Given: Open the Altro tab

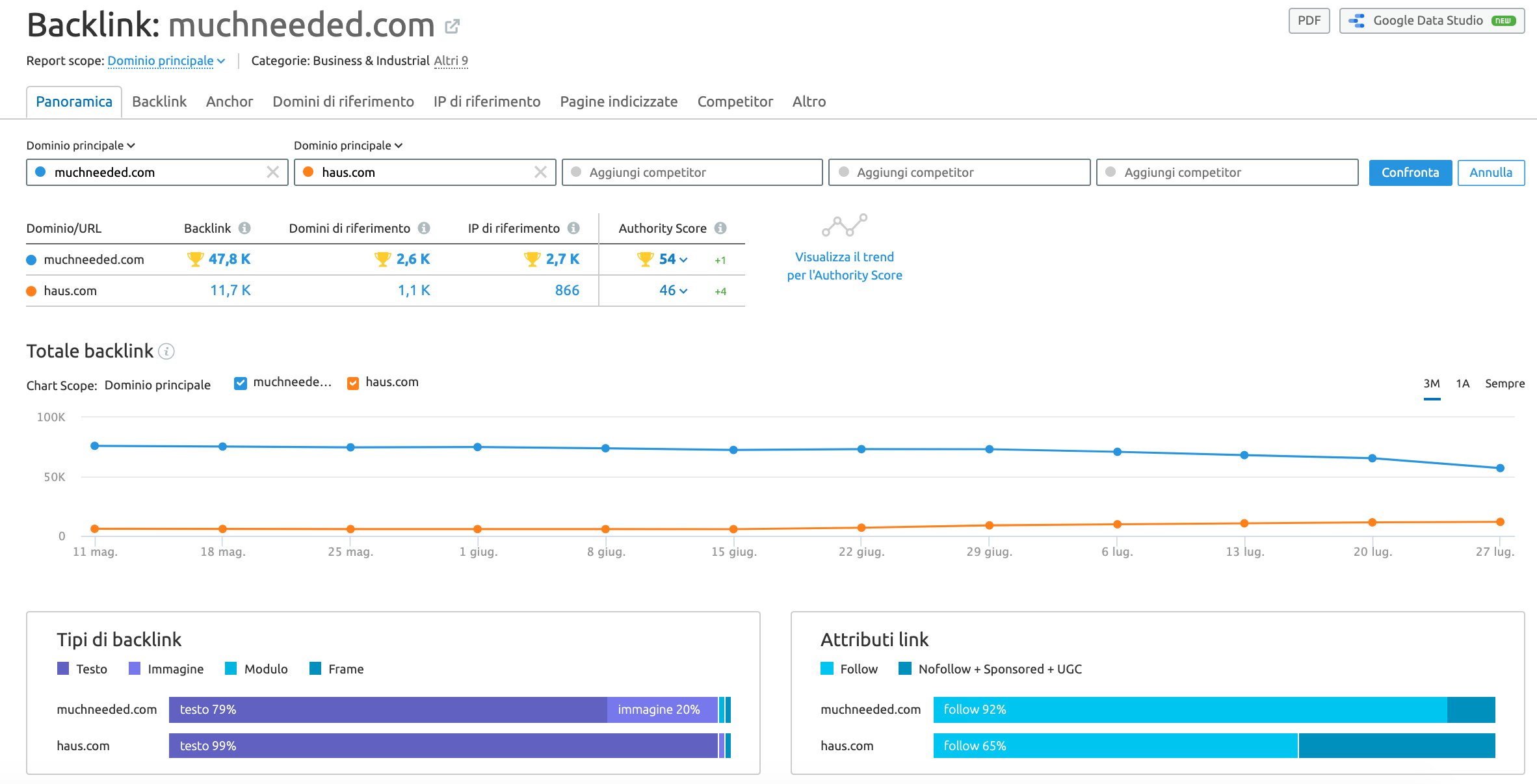Looking at the screenshot, I should click(809, 102).
